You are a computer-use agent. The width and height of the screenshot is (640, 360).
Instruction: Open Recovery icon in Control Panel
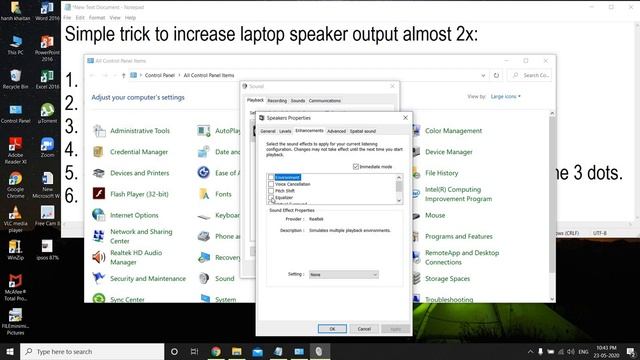click(x=204, y=257)
